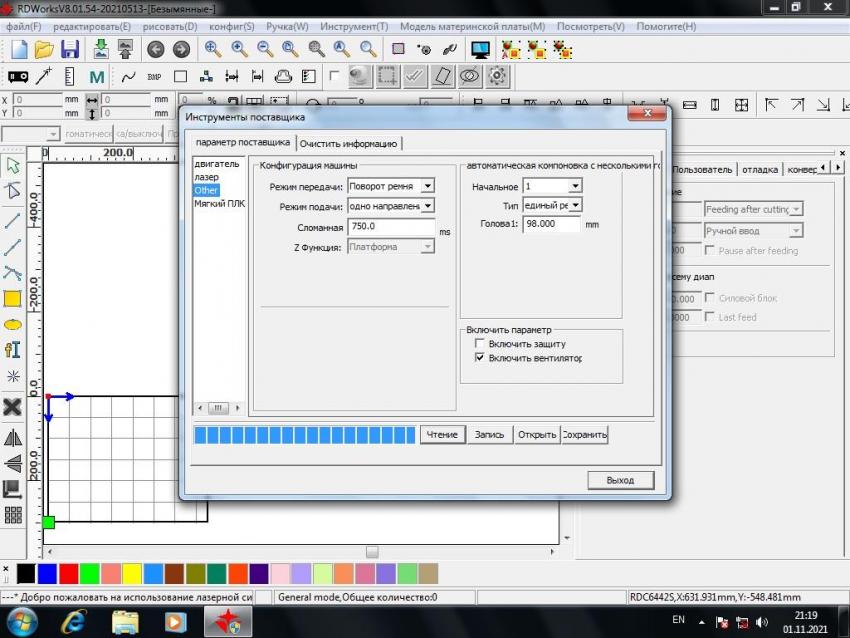Viewport: 850px width, 638px height.
Task: Switch to the 'Очистить информацию' tab
Action: pyautogui.click(x=349, y=144)
